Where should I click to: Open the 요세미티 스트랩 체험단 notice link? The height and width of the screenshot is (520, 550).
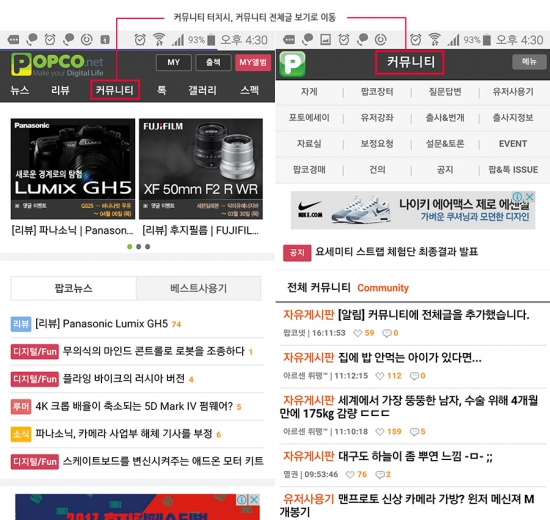pos(396,252)
